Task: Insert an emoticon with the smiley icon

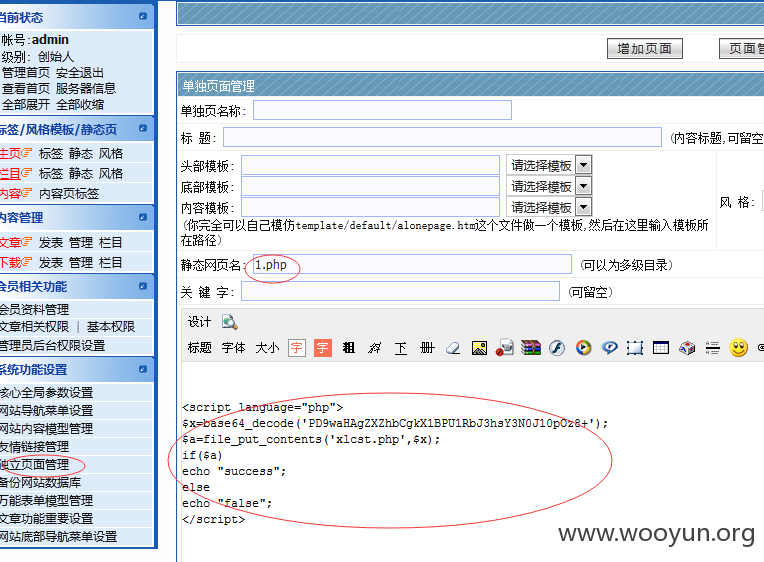Action: 739,348
